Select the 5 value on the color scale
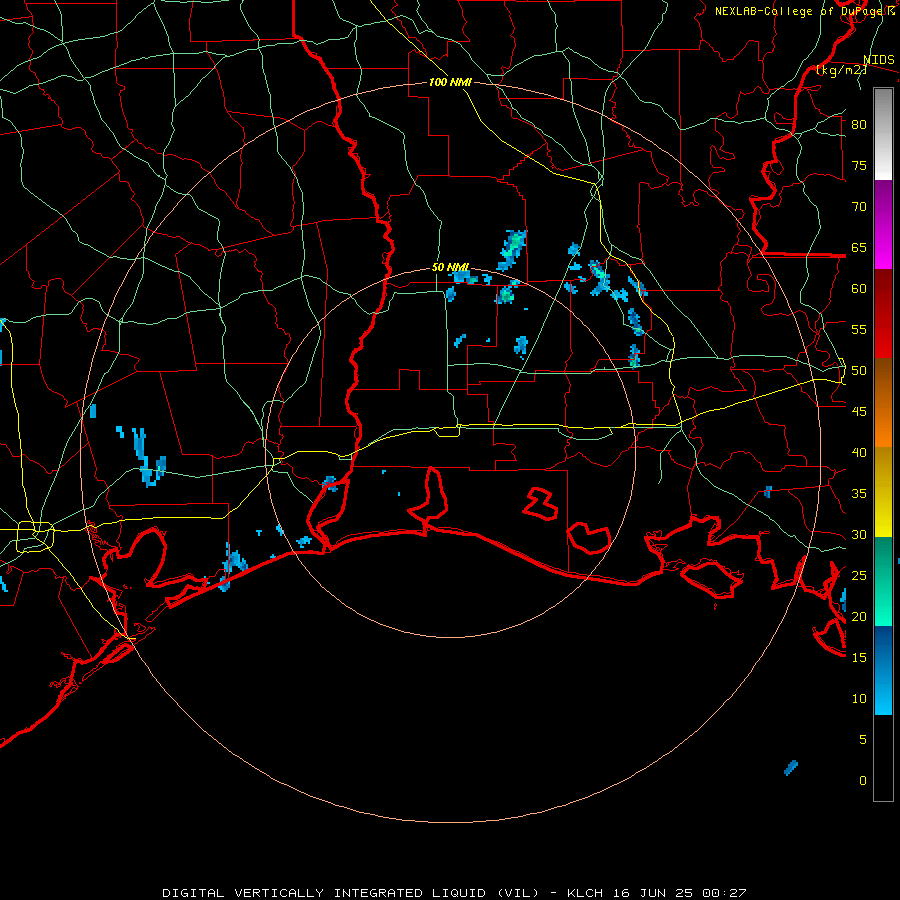Screen dimensions: 900x900 tap(863, 739)
